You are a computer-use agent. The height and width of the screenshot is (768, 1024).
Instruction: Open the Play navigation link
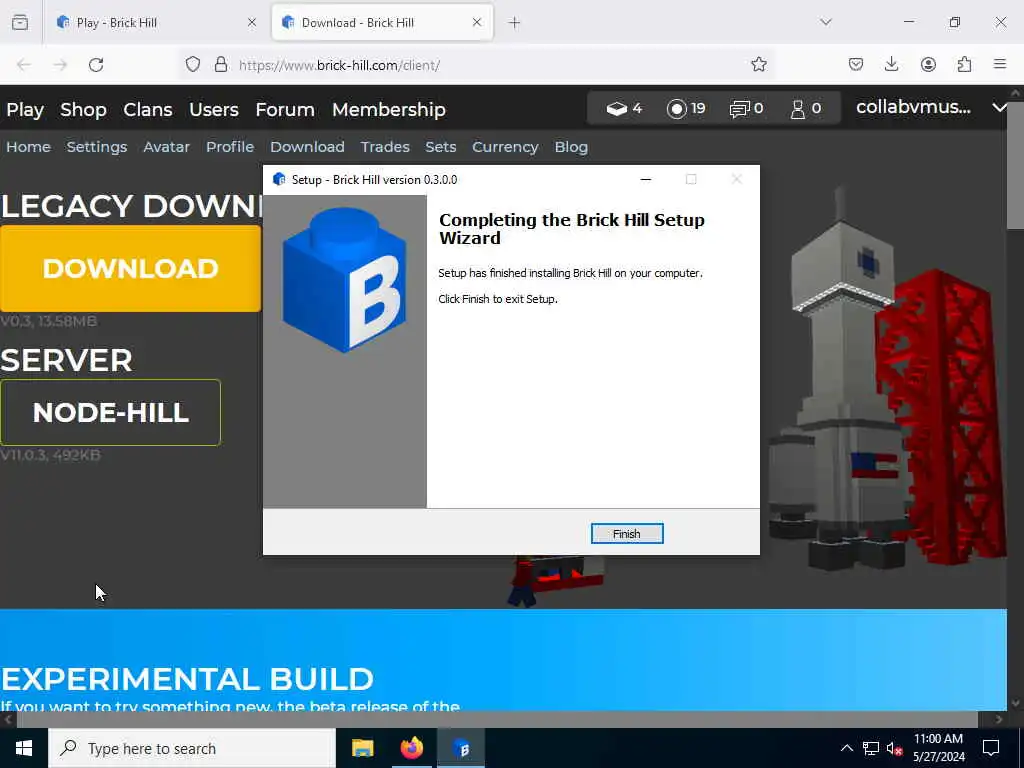point(25,109)
